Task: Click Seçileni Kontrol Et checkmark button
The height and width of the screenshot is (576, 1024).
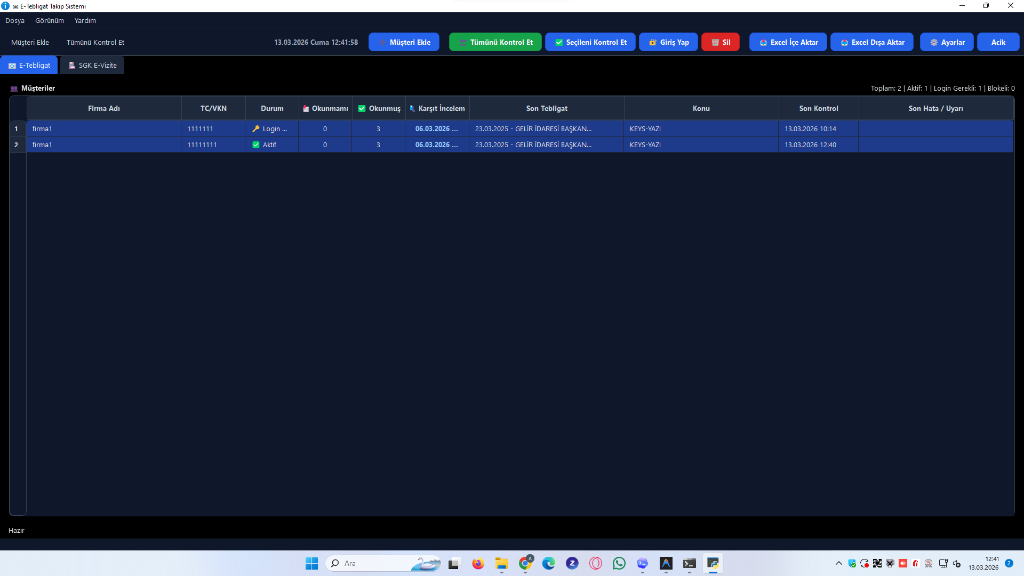Action: [x=590, y=43]
